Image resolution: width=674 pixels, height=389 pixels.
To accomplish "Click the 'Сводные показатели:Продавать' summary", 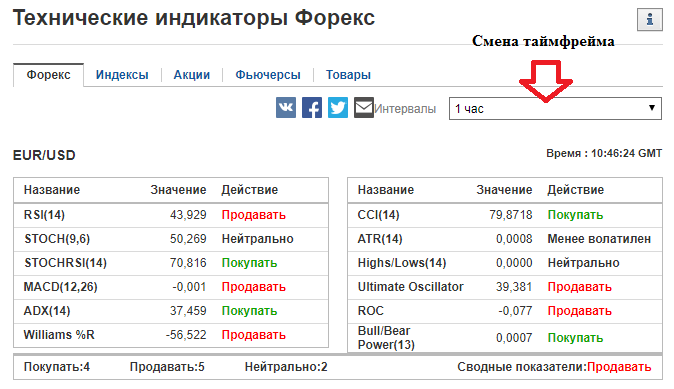I will [554, 367].
